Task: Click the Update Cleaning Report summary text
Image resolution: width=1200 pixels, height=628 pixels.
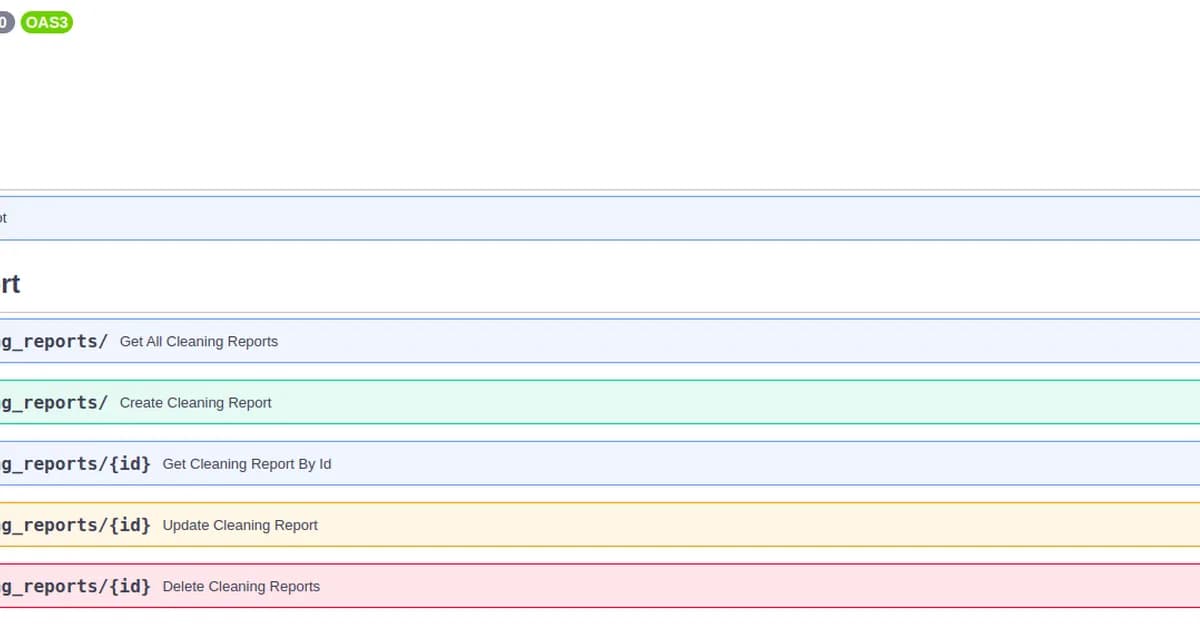Action: tap(240, 524)
